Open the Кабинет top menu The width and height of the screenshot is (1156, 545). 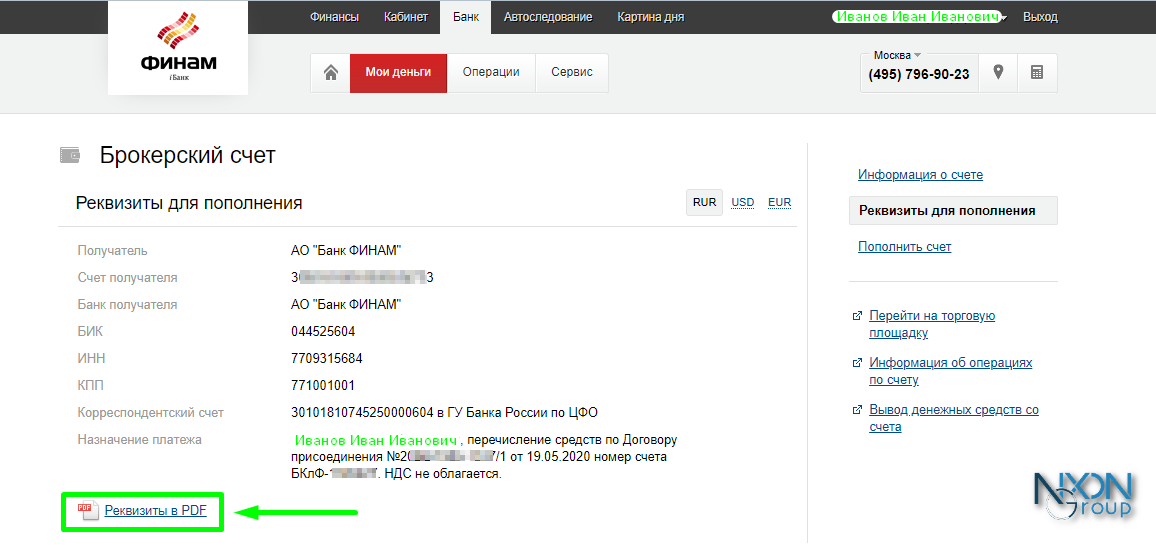click(405, 17)
